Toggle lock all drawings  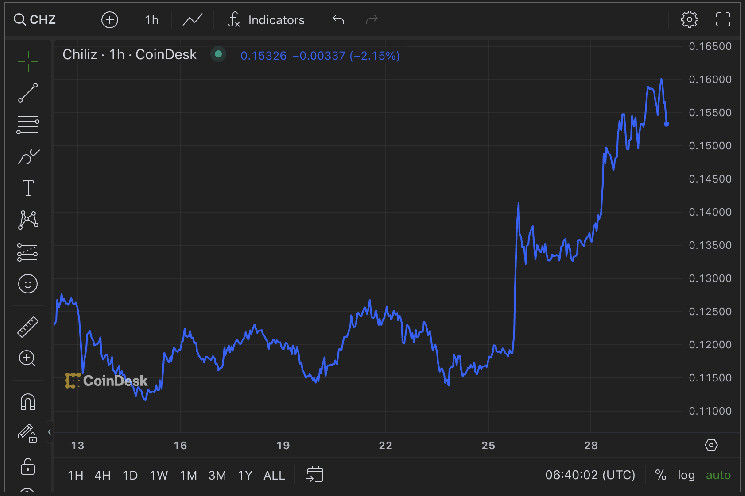pos(28,467)
